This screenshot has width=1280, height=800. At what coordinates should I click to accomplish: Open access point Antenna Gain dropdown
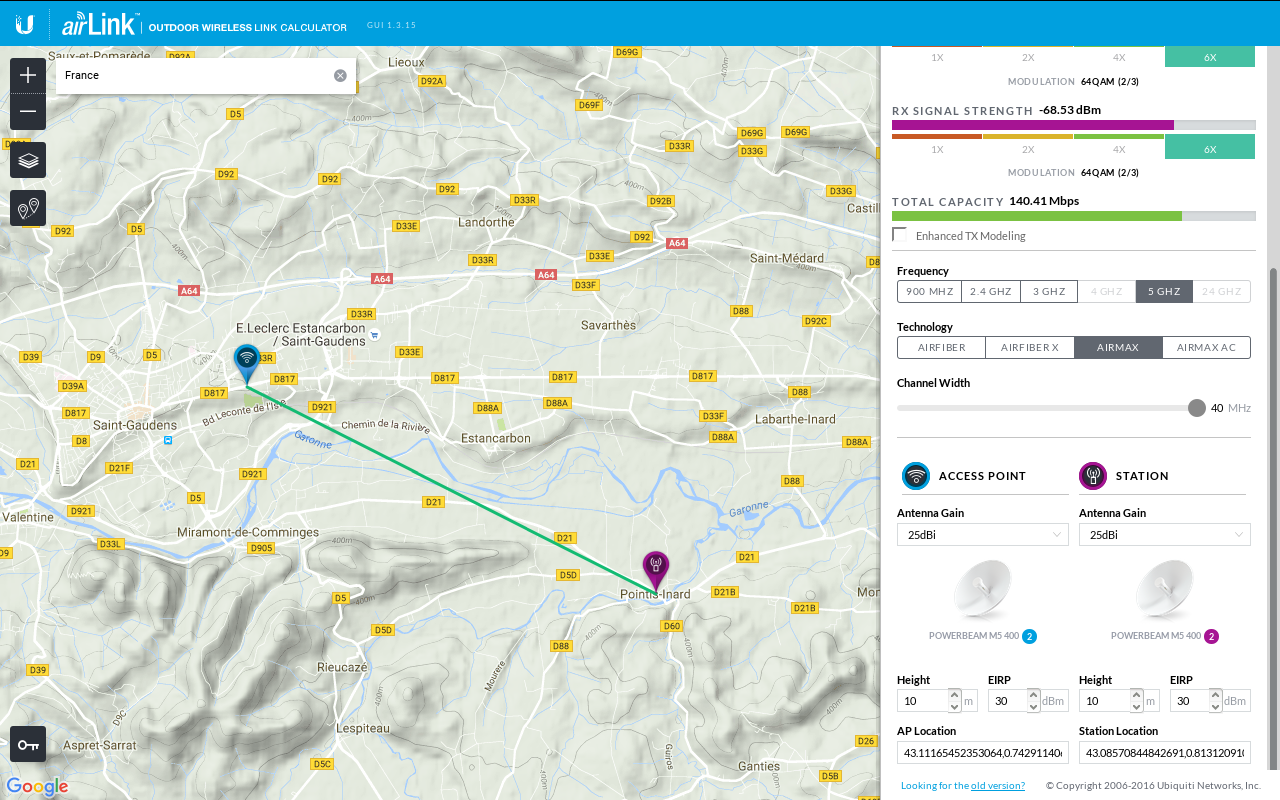(982, 535)
